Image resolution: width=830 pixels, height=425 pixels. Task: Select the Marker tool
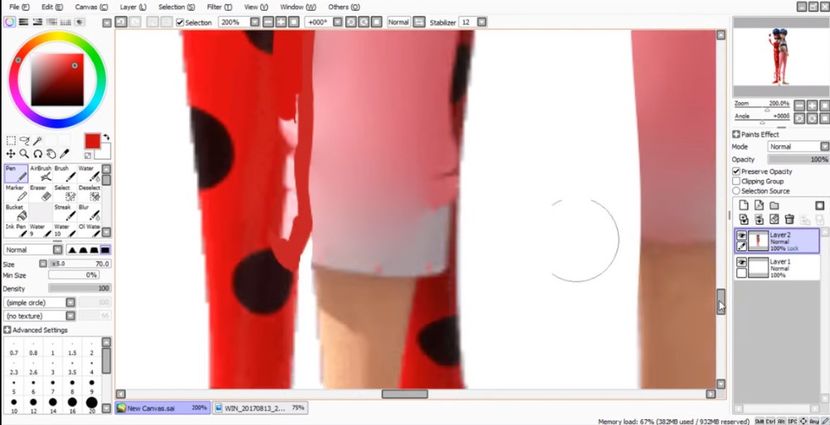pyautogui.click(x=16, y=193)
